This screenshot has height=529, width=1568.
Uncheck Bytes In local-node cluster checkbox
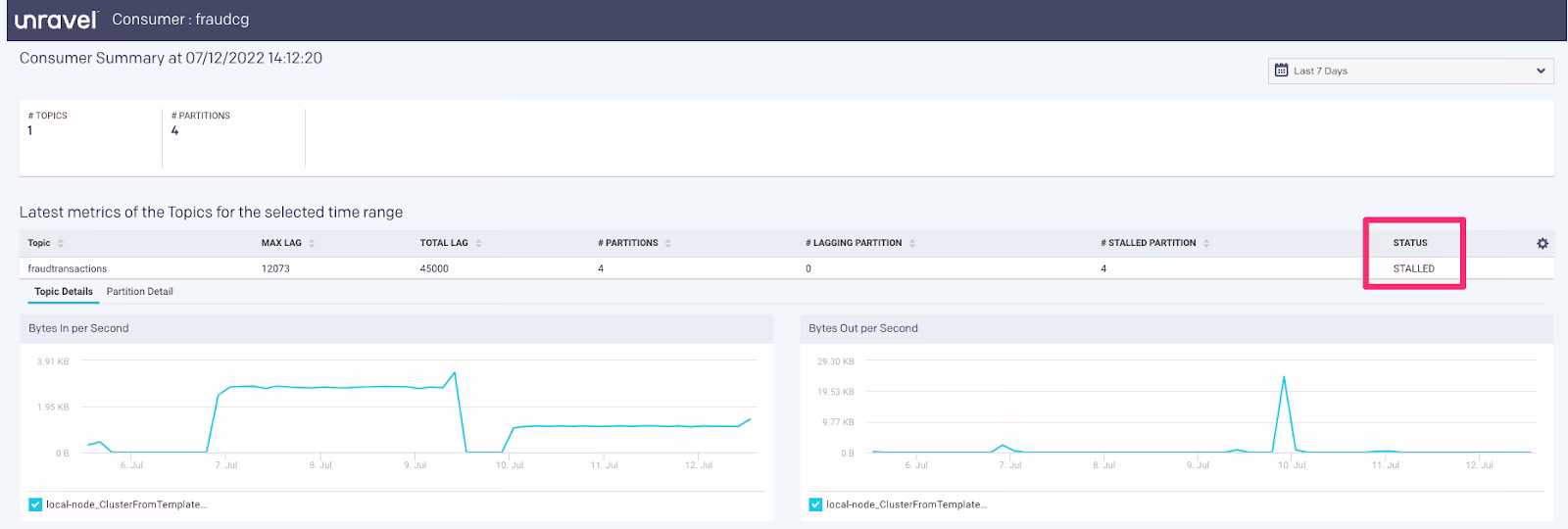[35, 505]
